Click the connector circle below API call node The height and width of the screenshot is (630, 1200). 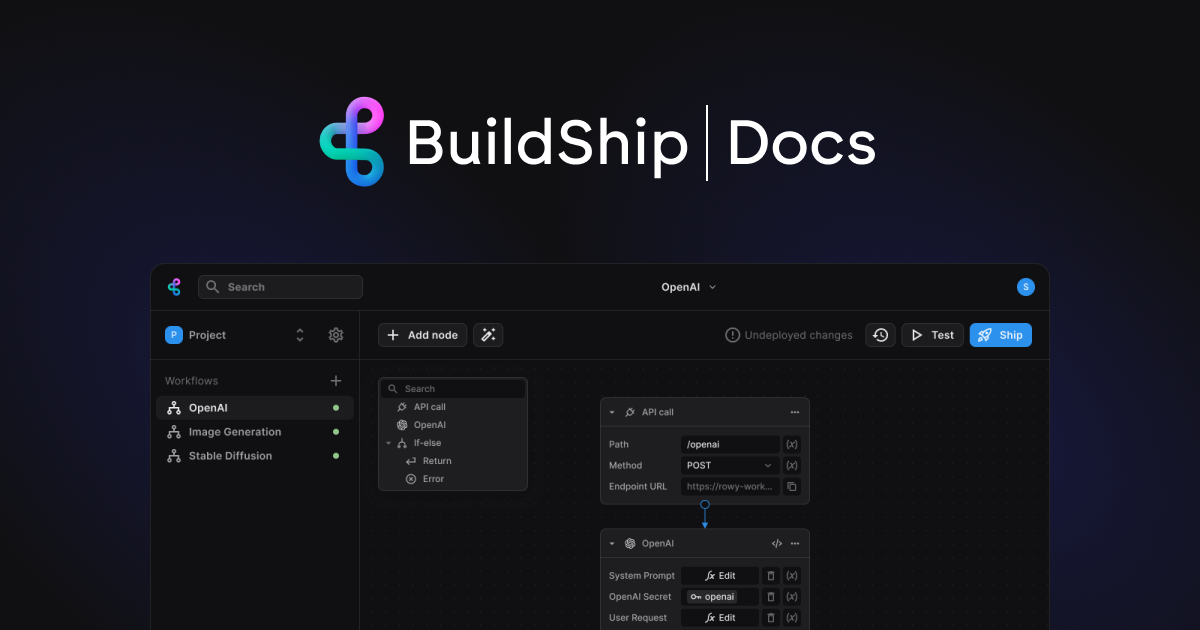[705, 505]
